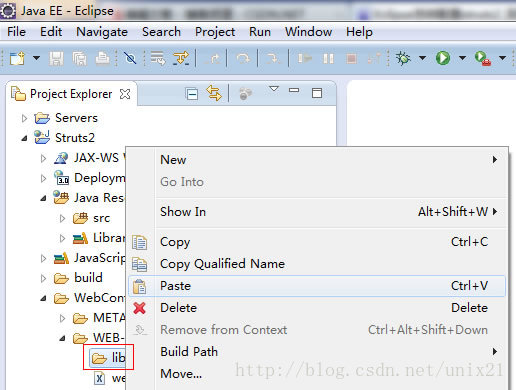Select the Servers folder

66,118
